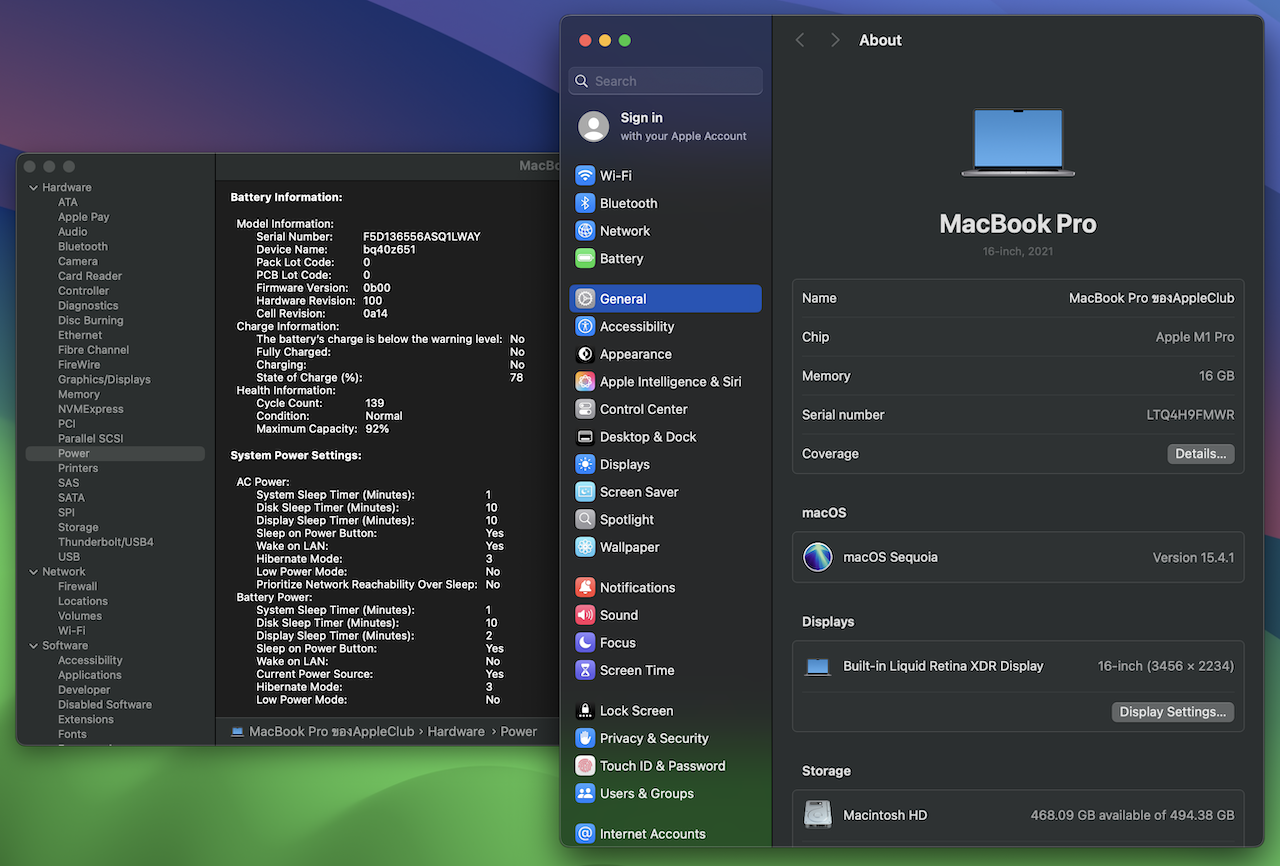
Task: Select Thunderbolt/USB4 in System Information
Action: coord(106,542)
